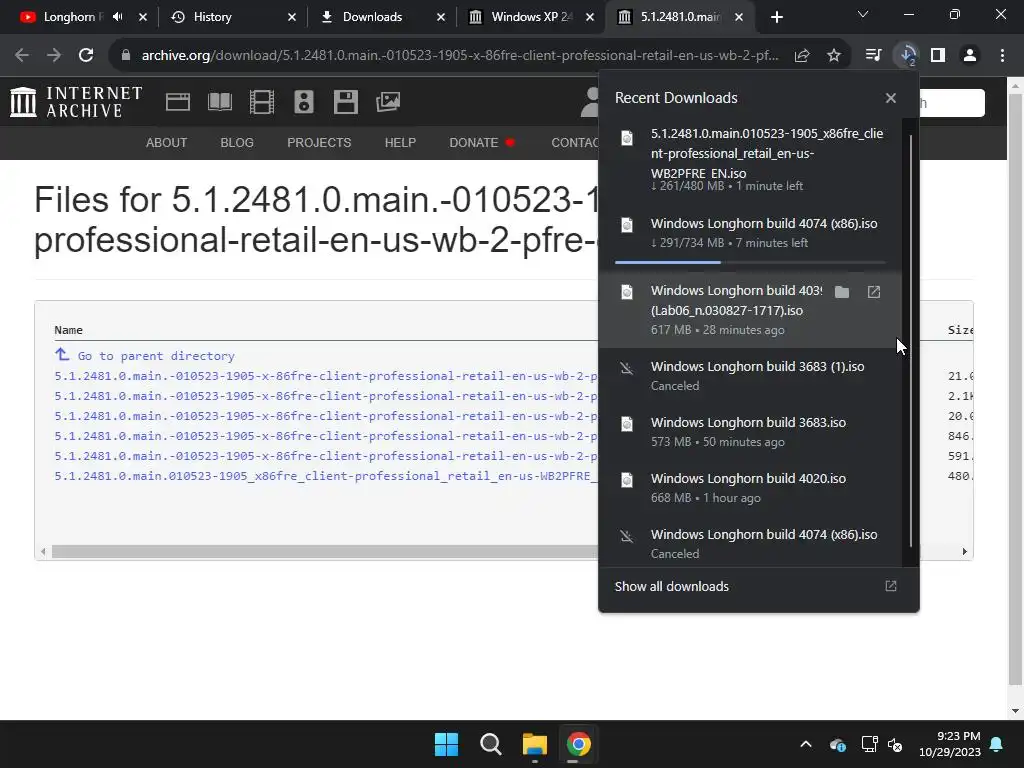Click the address bar URL
This screenshot has height=768, width=1024.
[460, 55]
